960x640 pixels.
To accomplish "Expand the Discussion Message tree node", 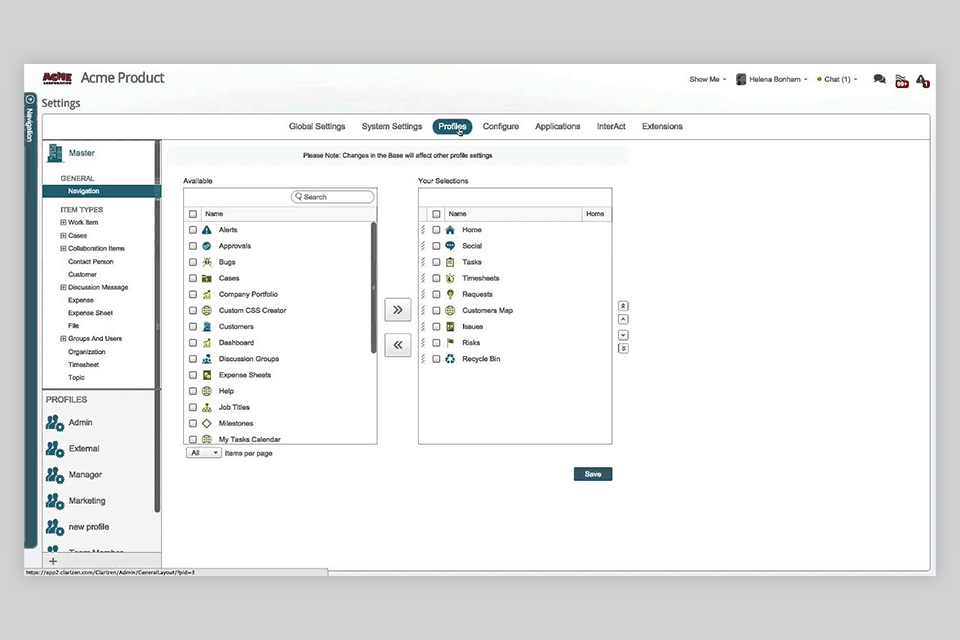I will pyautogui.click(x=63, y=287).
